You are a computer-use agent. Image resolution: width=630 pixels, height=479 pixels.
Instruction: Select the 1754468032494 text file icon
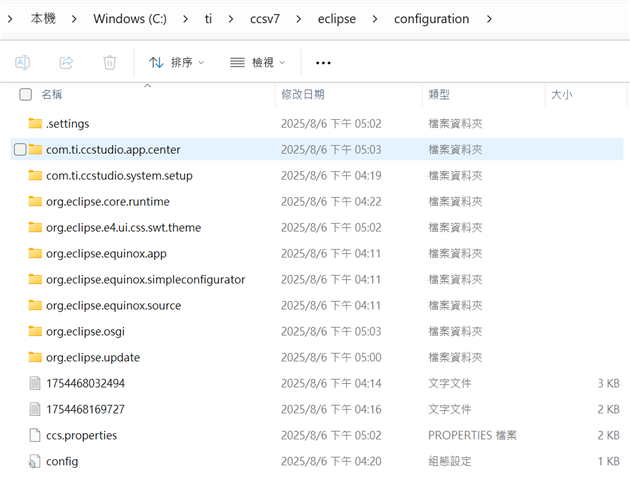coord(35,383)
